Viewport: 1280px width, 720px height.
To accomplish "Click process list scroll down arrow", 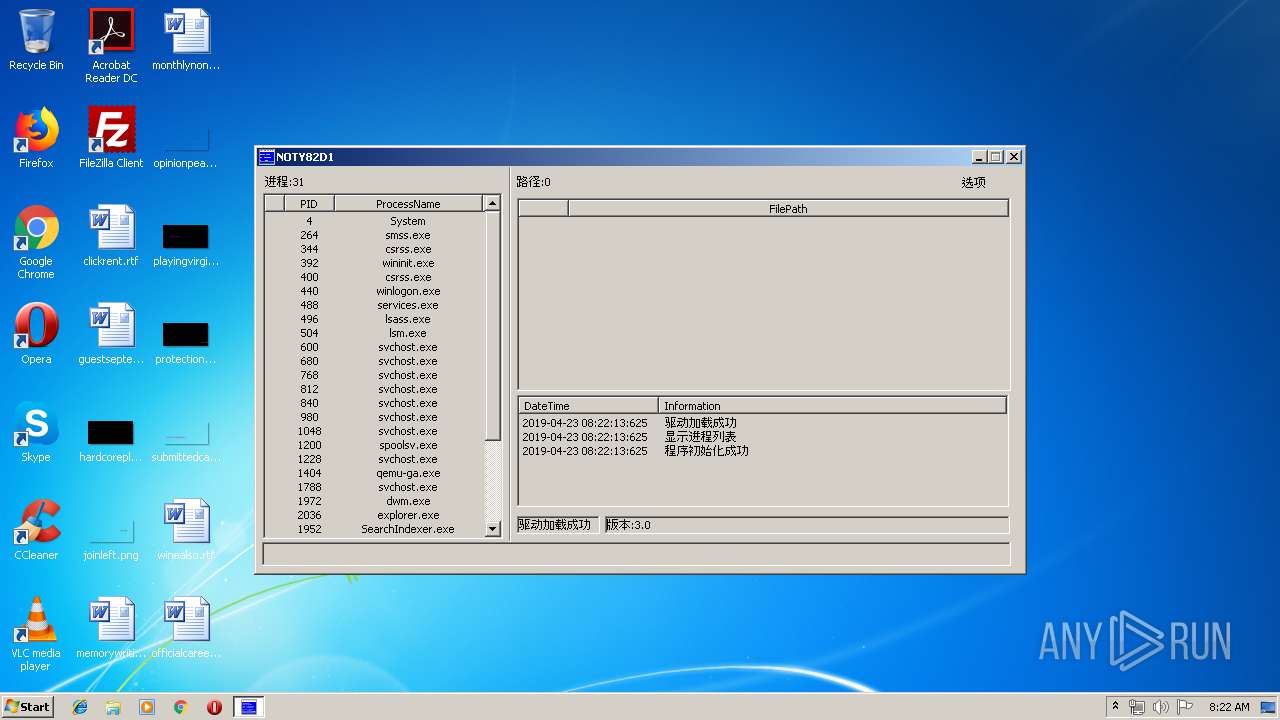I will click(492, 529).
